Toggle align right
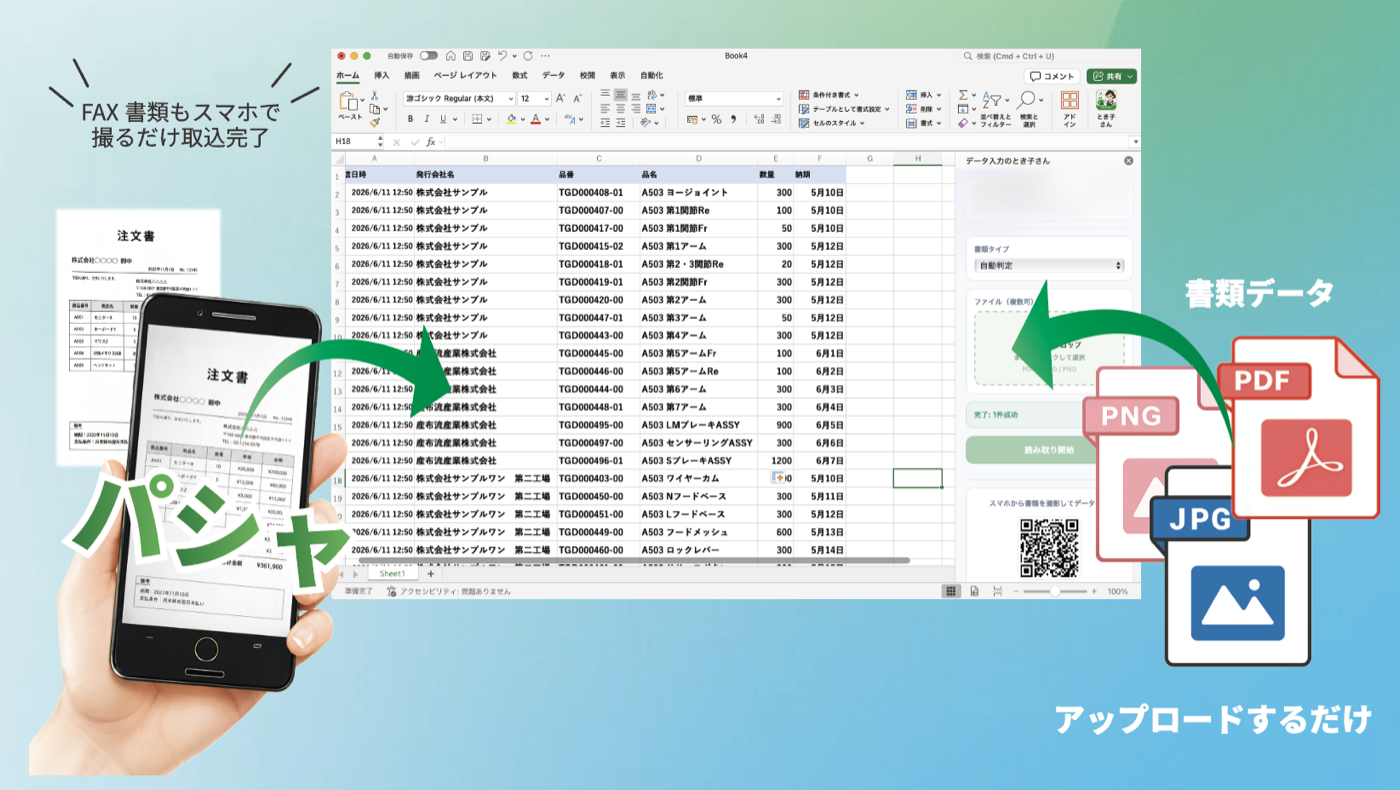Image resolution: width=1400 pixels, height=790 pixels. pos(636,109)
